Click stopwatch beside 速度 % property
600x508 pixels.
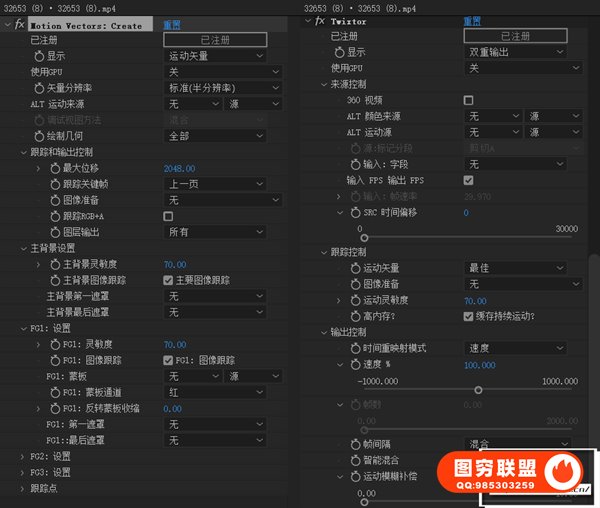[354, 364]
